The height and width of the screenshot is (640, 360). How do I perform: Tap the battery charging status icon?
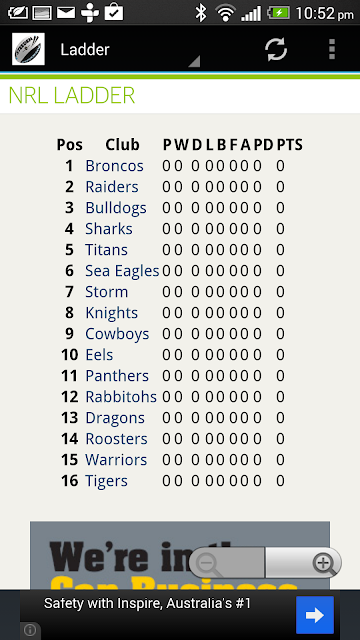click(x=278, y=13)
